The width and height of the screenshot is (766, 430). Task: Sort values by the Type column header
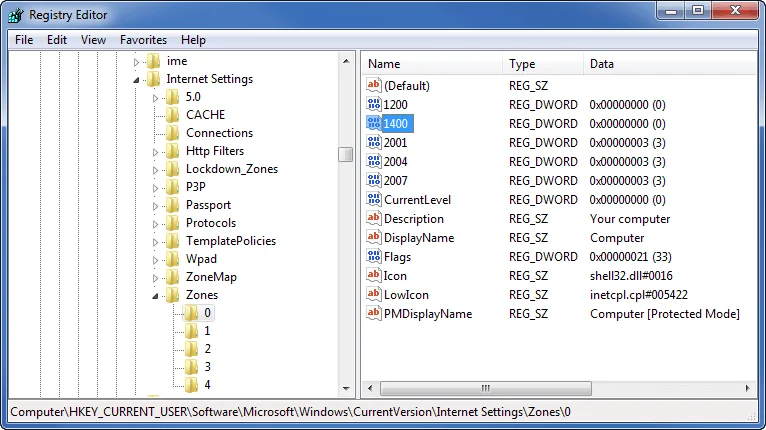[543, 64]
